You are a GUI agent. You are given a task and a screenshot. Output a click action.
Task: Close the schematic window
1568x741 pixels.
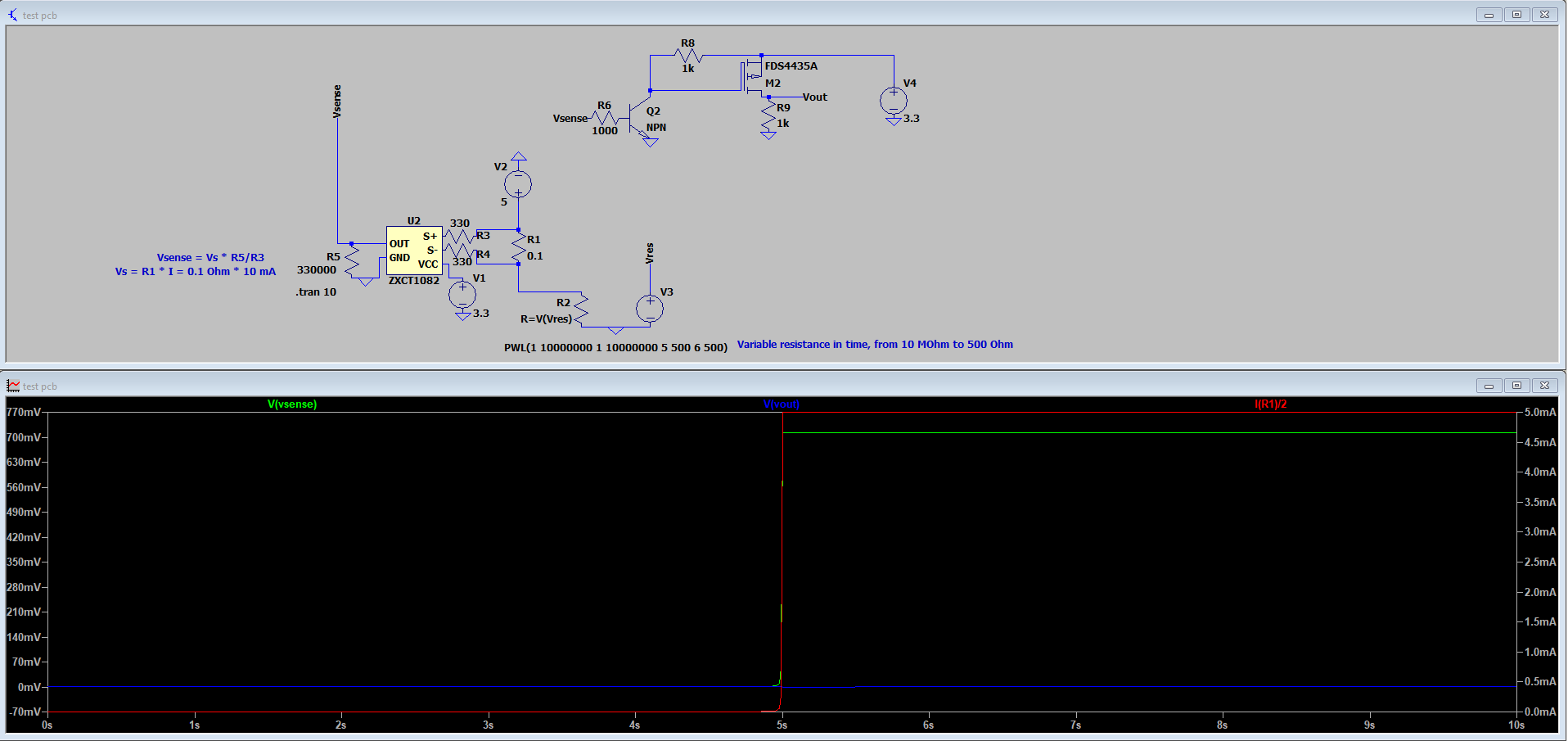(x=1544, y=15)
